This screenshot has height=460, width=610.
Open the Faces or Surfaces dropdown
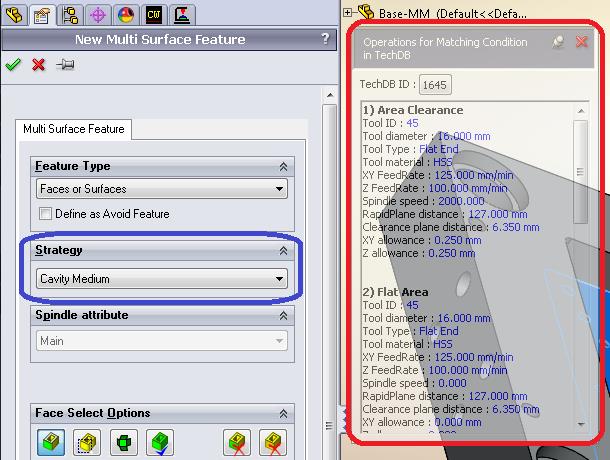[x=162, y=189]
